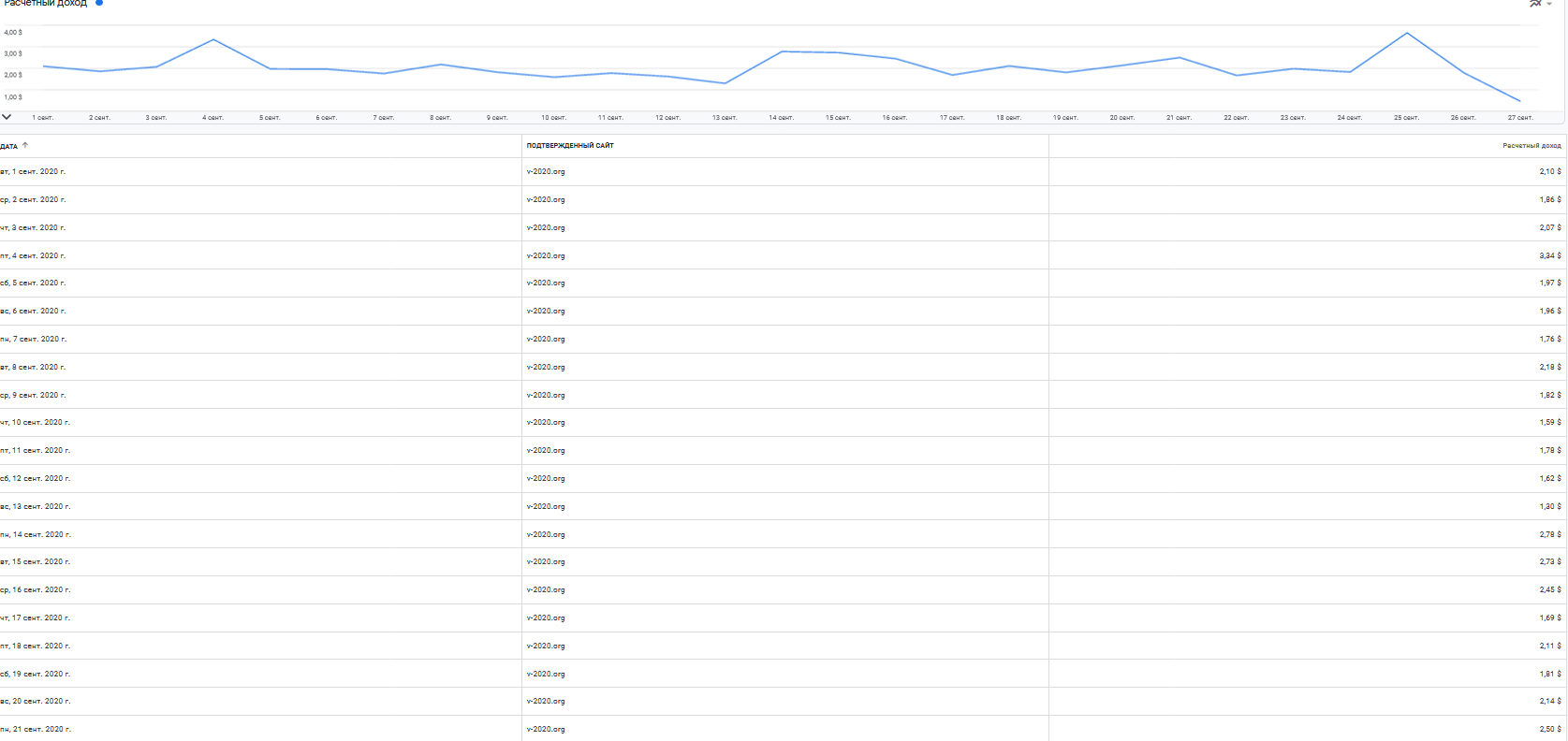The height and width of the screenshot is (741, 1568).
Task: Click the v-2020.org site in the 4 сент. row
Action: click(x=546, y=256)
